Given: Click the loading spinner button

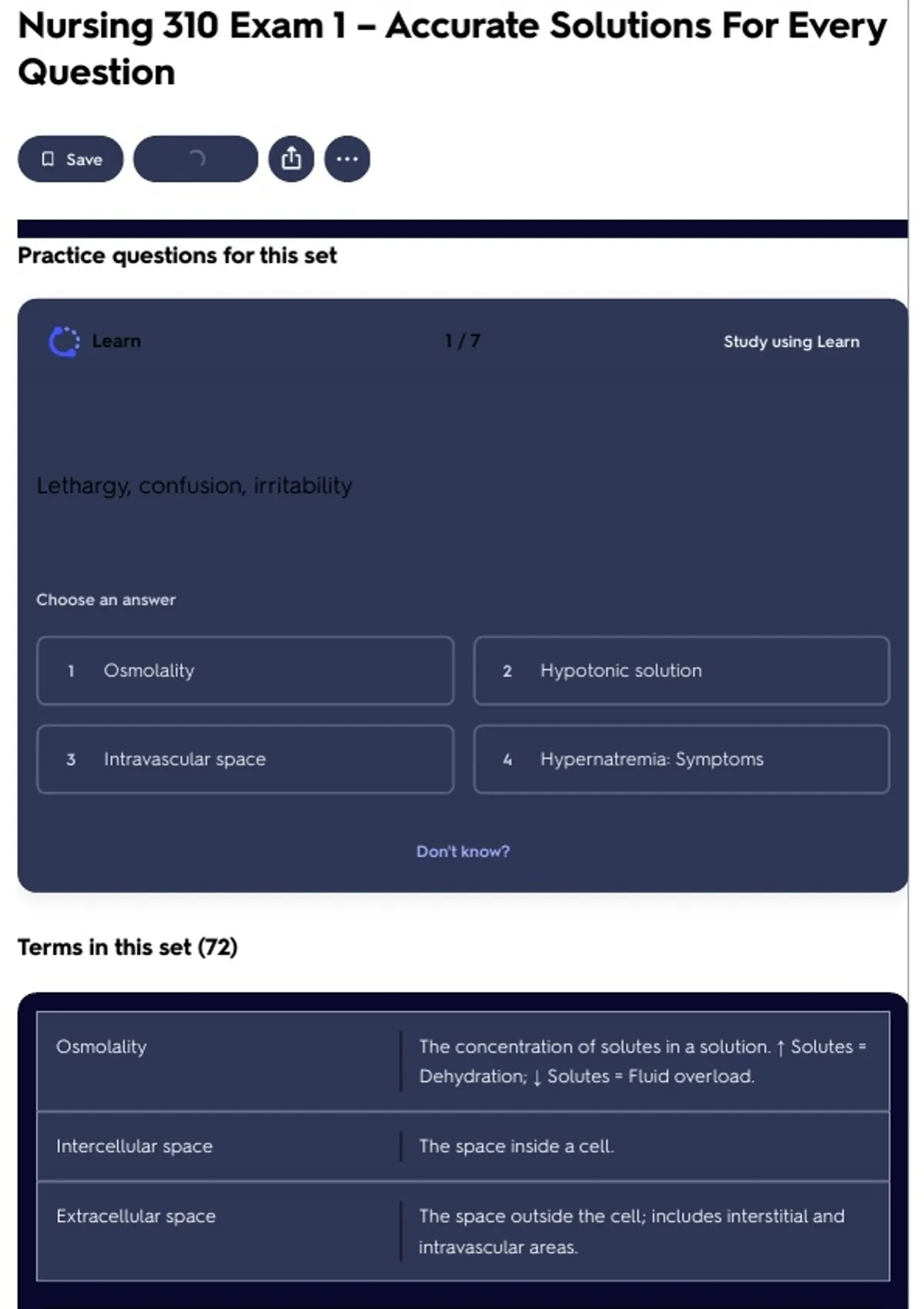Looking at the screenshot, I should [196, 159].
